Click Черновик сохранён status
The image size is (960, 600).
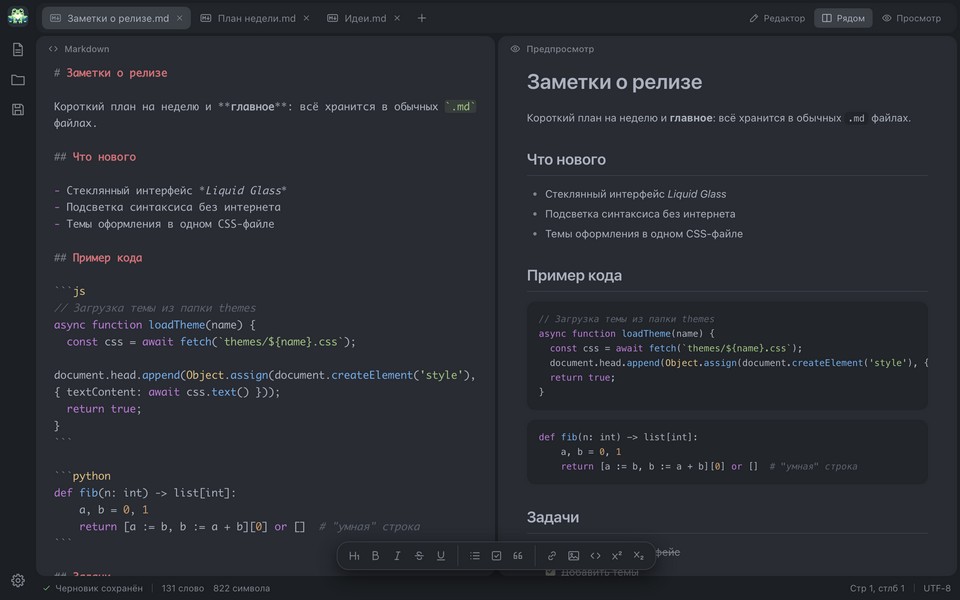(x=92, y=588)
